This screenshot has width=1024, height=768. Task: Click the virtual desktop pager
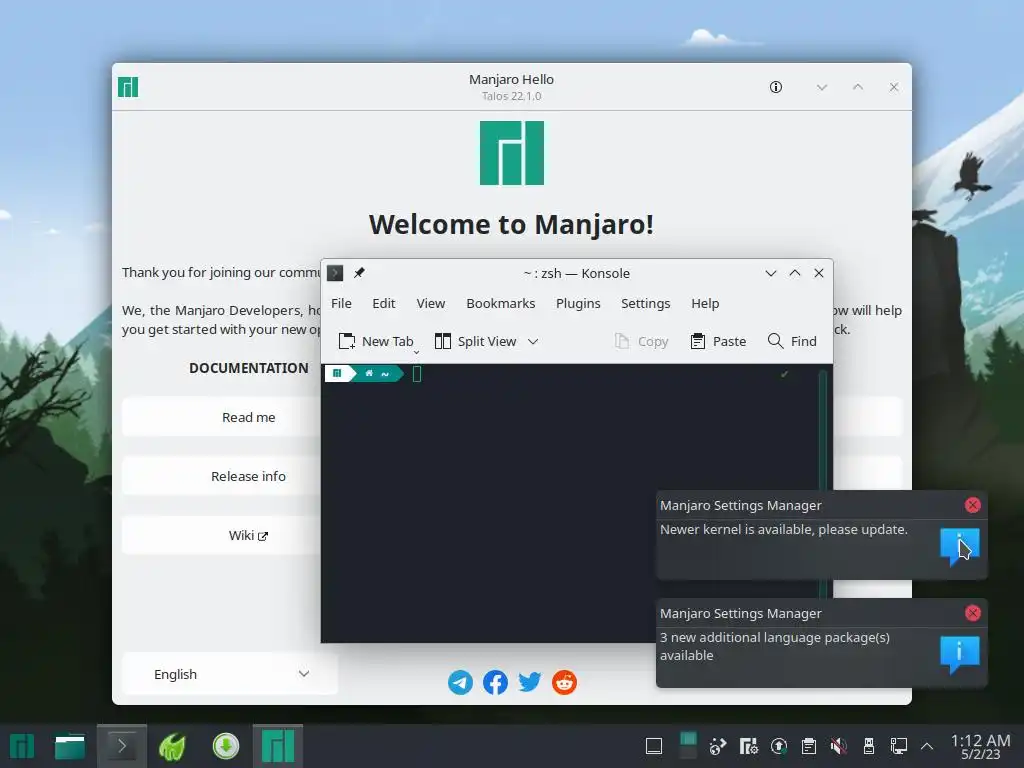(x=688, y=746)
